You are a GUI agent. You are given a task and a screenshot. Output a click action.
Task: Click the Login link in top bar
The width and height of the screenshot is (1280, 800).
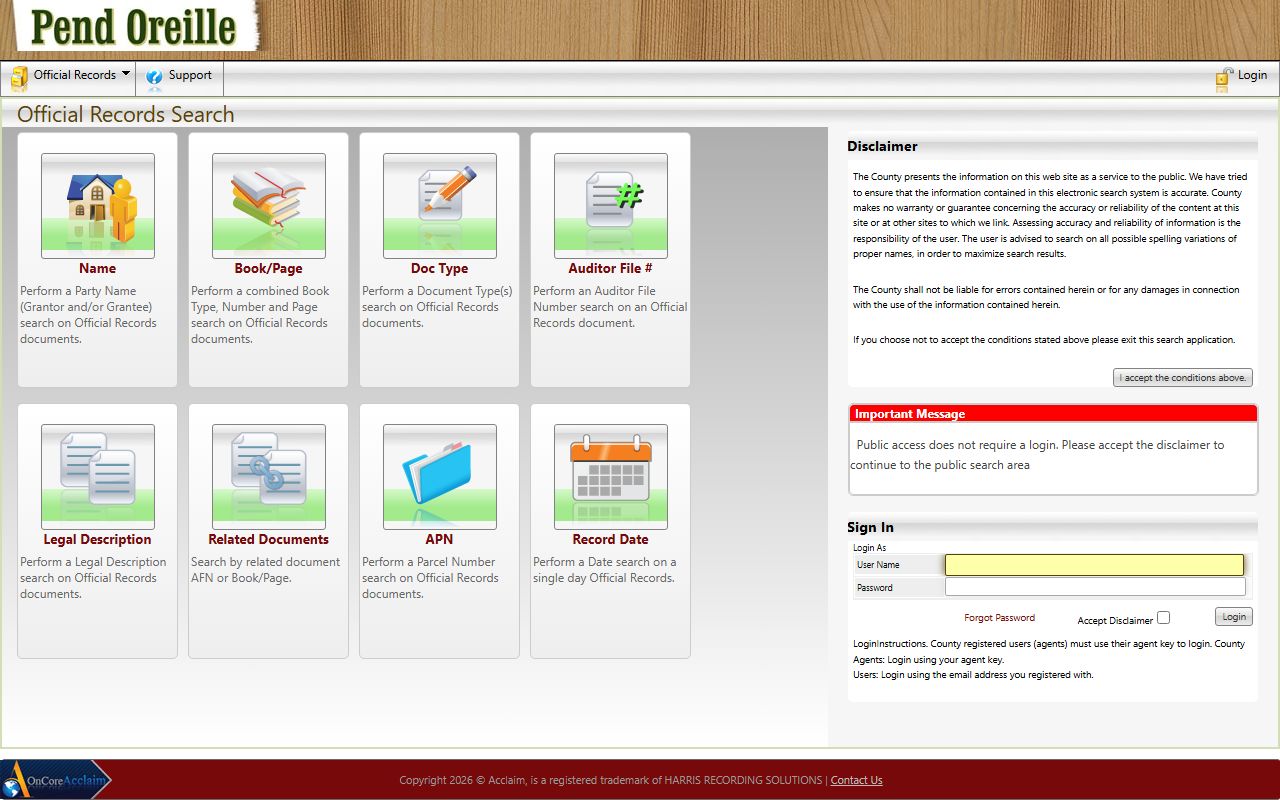1242,76
